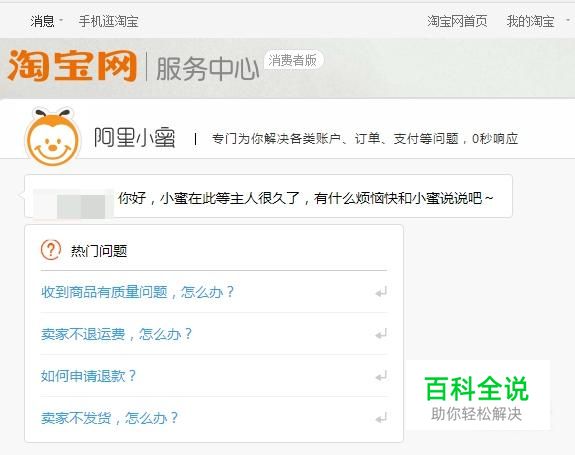Click enter arrow icon on 收到商品有质量问题 row
Viewport: 575px width, 455px height.
pos(381,292)
